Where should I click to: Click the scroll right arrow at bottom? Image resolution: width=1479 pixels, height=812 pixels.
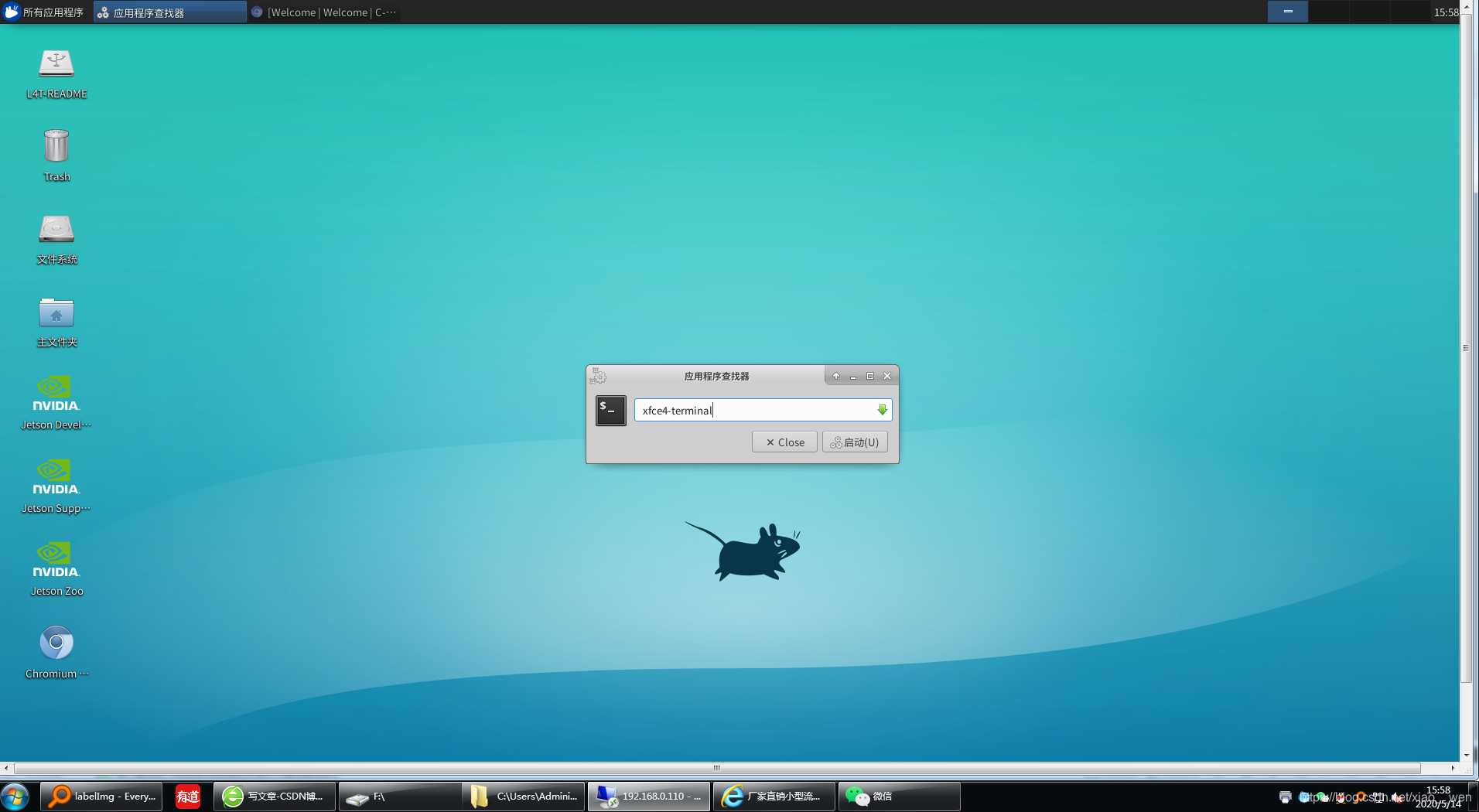[x=1453, y=768]
